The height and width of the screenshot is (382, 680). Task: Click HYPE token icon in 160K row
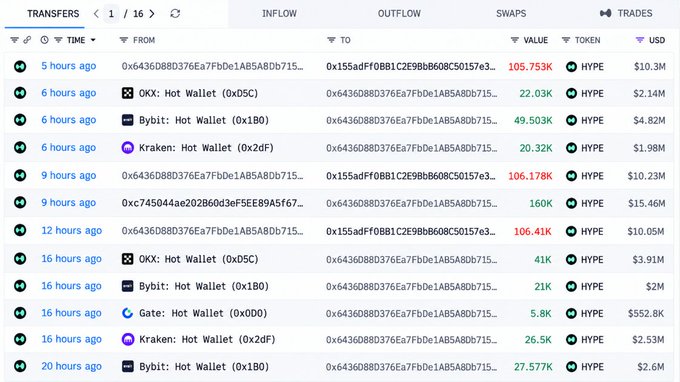[571, 203]
